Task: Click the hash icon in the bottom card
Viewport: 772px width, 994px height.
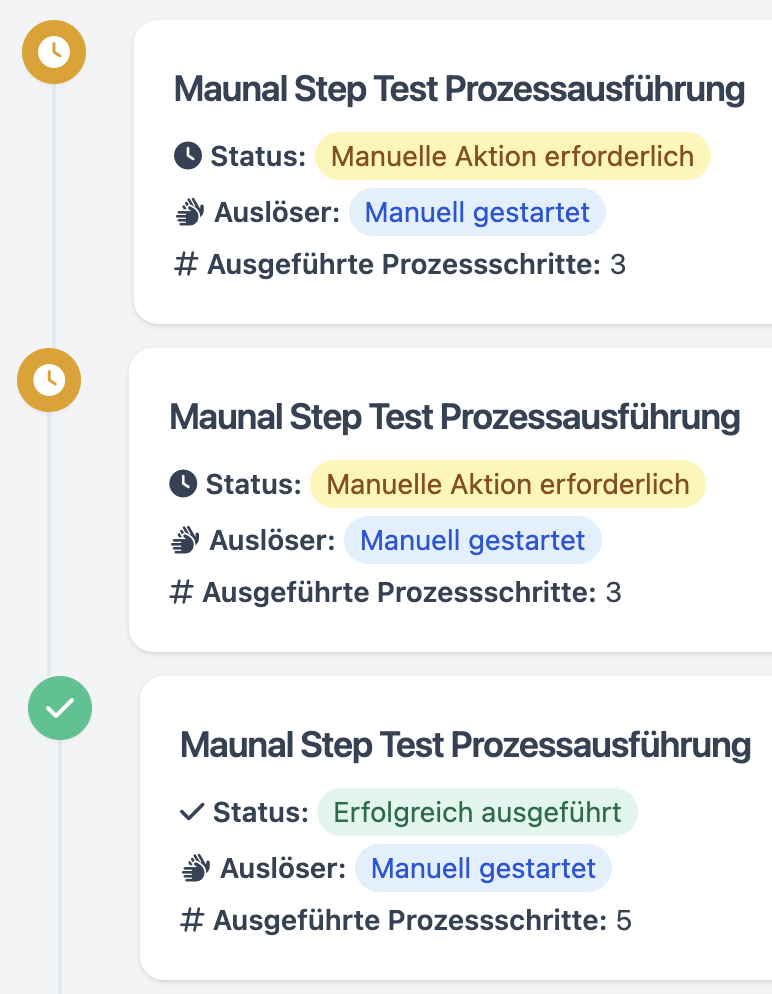Action: [192, 921]
